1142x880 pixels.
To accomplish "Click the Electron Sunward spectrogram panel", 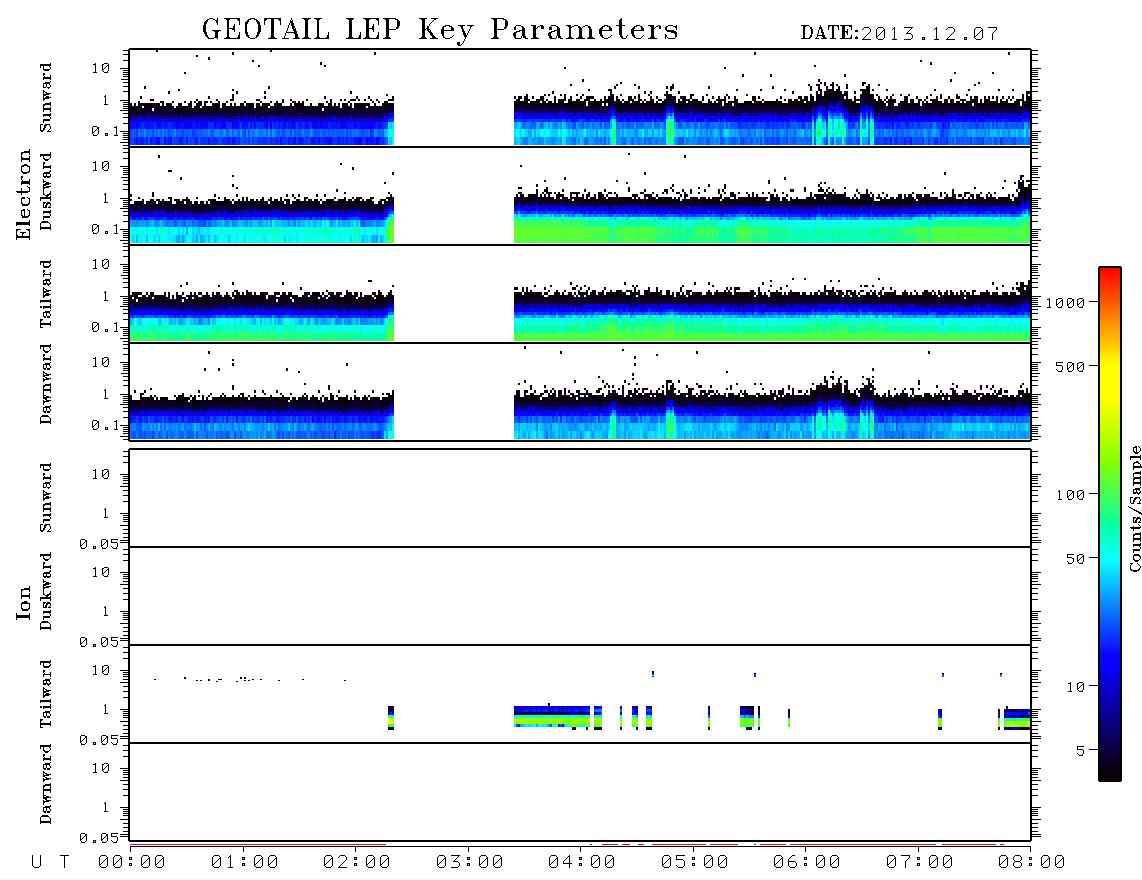I will click(580, 98).
